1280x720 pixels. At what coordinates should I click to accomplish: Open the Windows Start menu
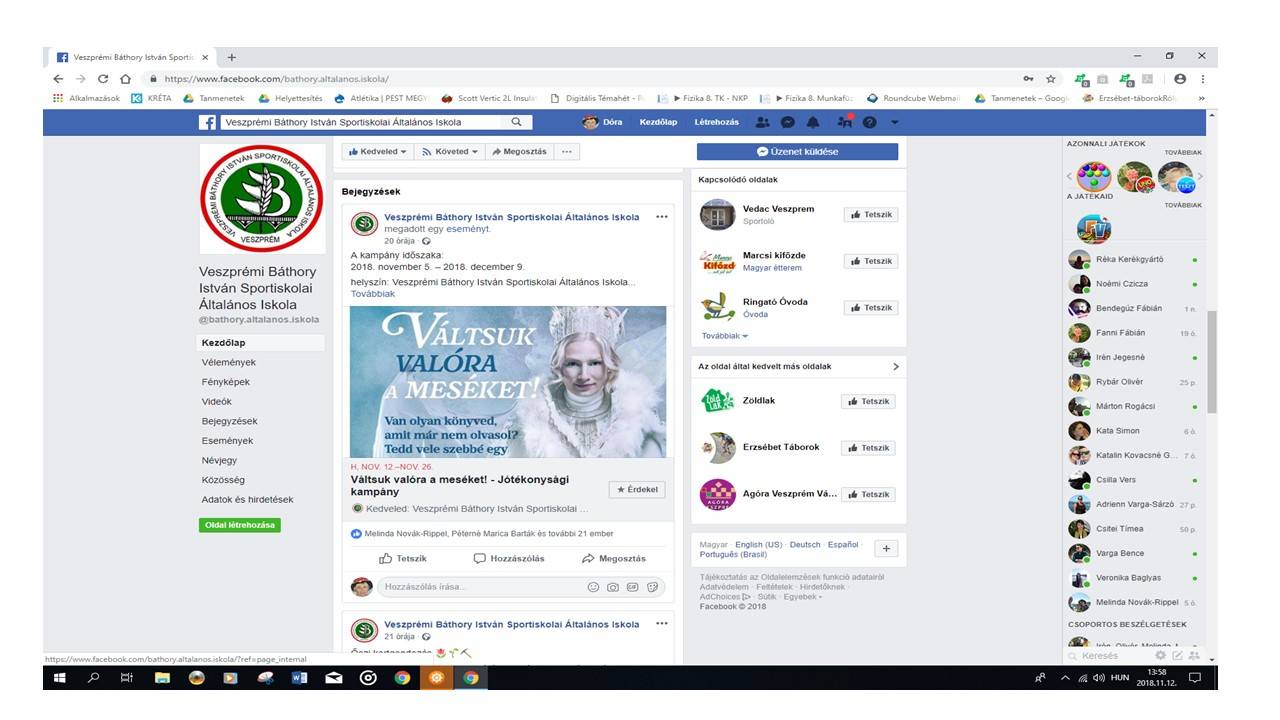coord(60,677)
